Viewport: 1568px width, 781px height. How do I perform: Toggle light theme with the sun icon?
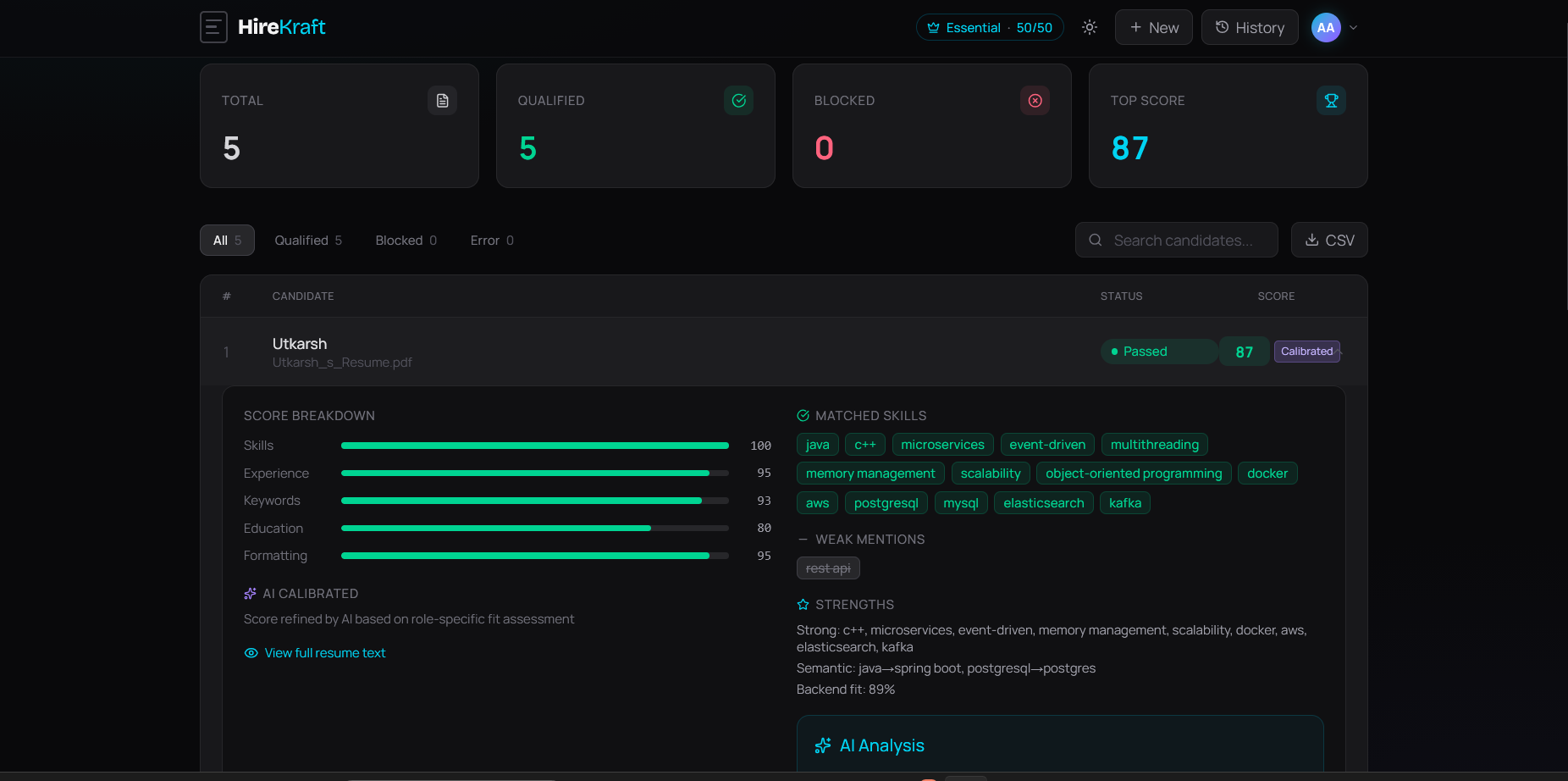(1090, 27)
